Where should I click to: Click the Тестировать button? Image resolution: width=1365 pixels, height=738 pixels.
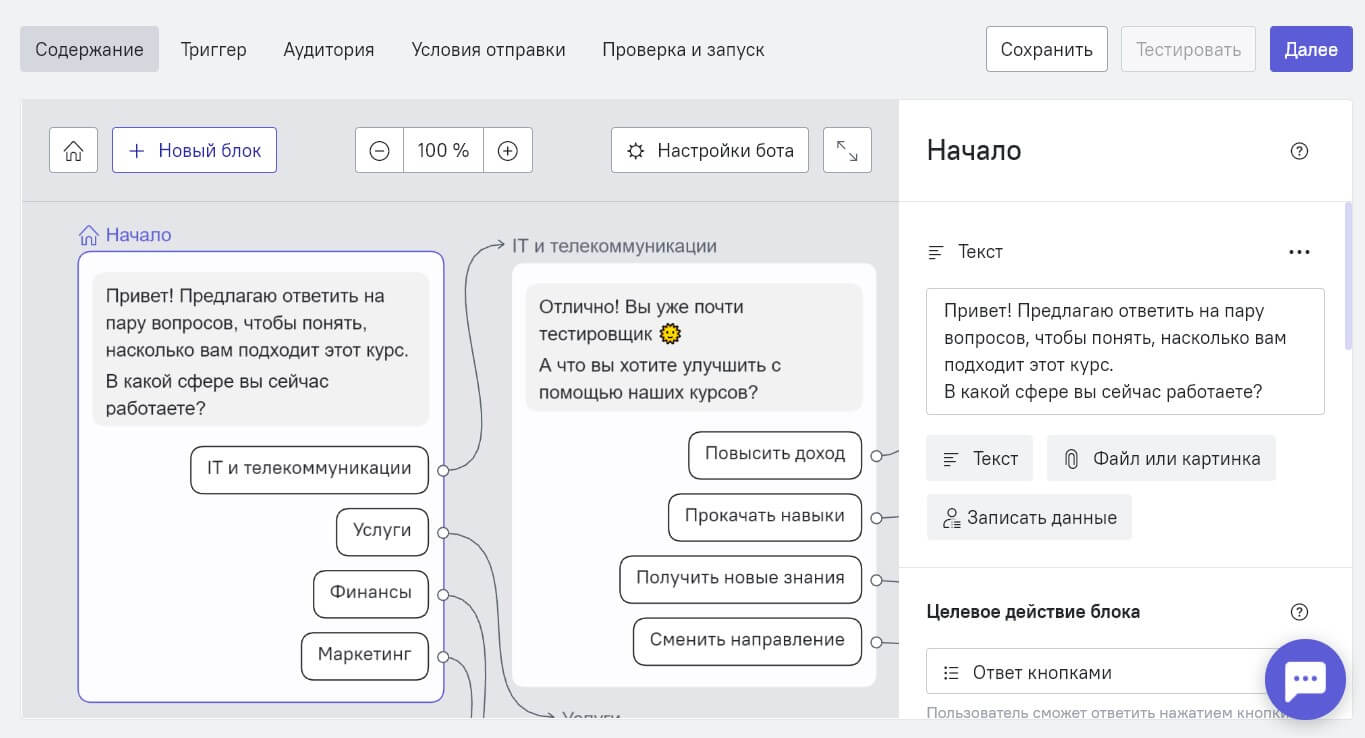pos(1188,49)
